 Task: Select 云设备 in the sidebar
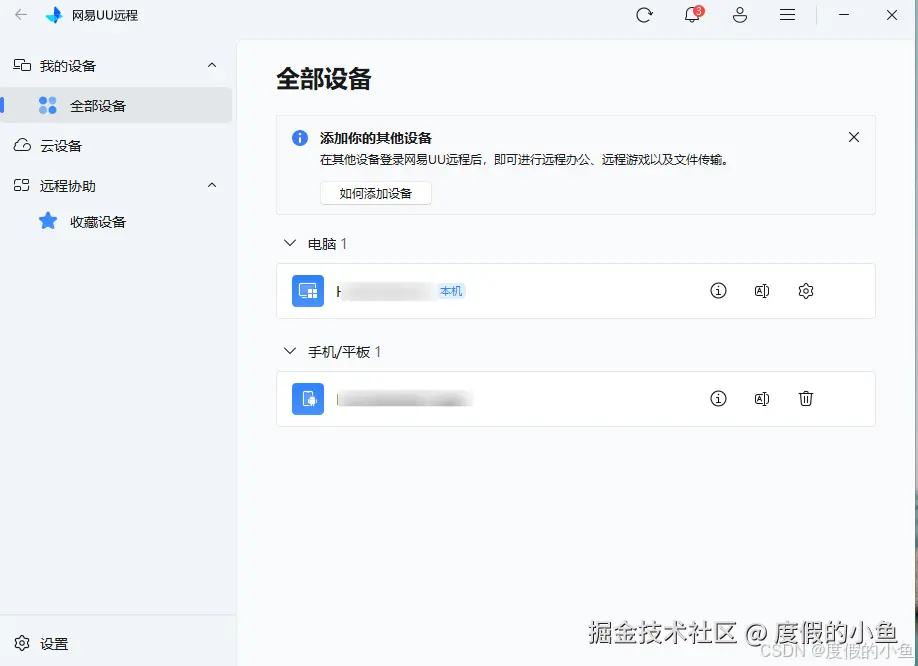pos(59,145)
